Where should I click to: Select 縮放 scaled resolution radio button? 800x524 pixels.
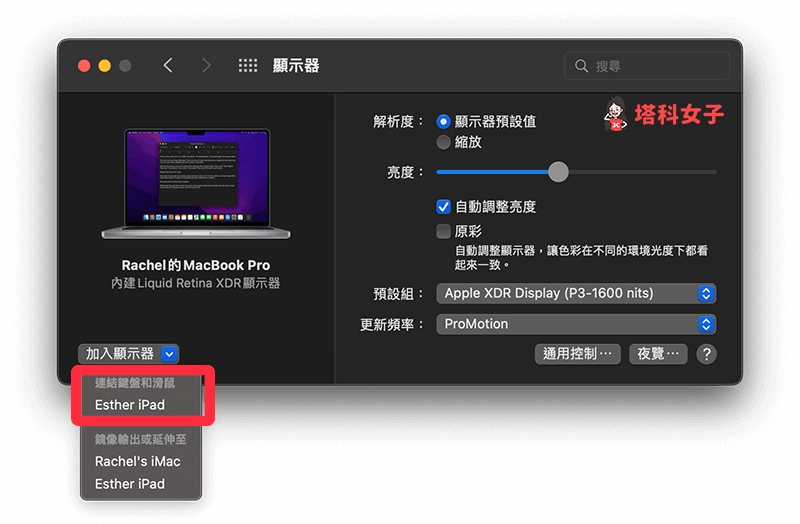point(443,142)
